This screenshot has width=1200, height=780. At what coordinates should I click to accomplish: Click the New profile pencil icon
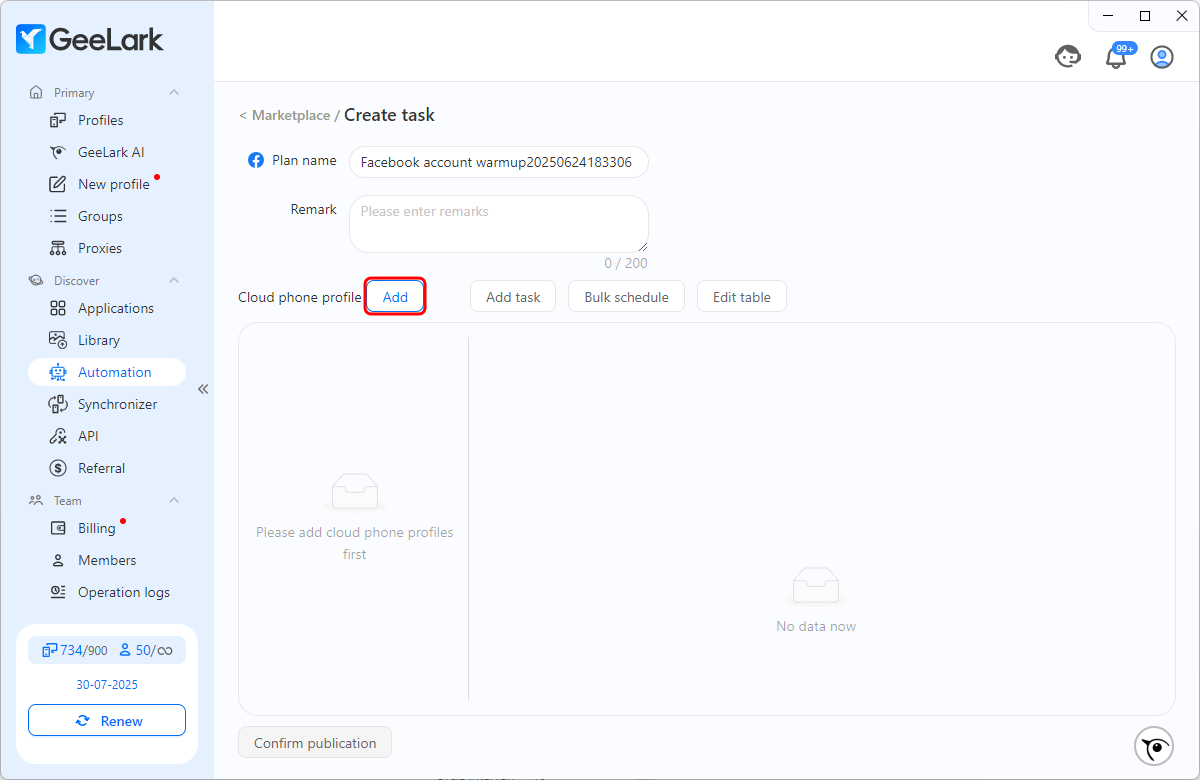point(58,184)
